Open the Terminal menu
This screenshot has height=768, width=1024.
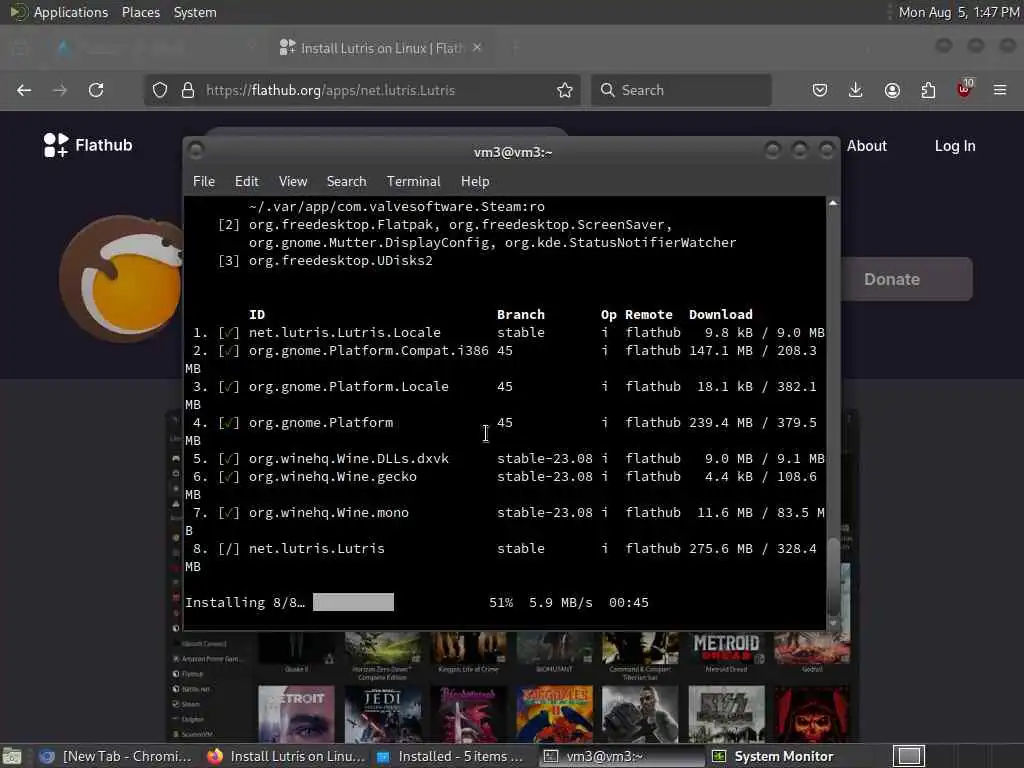coord(413,182)
